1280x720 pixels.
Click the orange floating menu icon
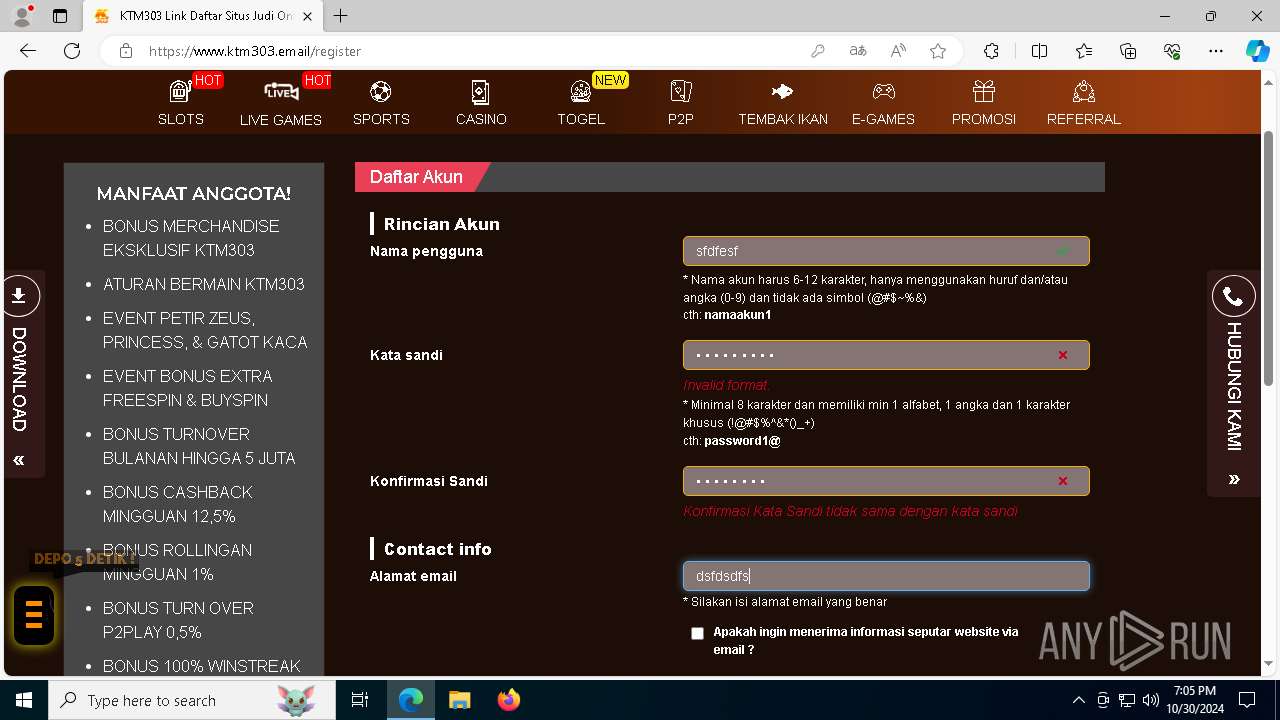point(34,615)
